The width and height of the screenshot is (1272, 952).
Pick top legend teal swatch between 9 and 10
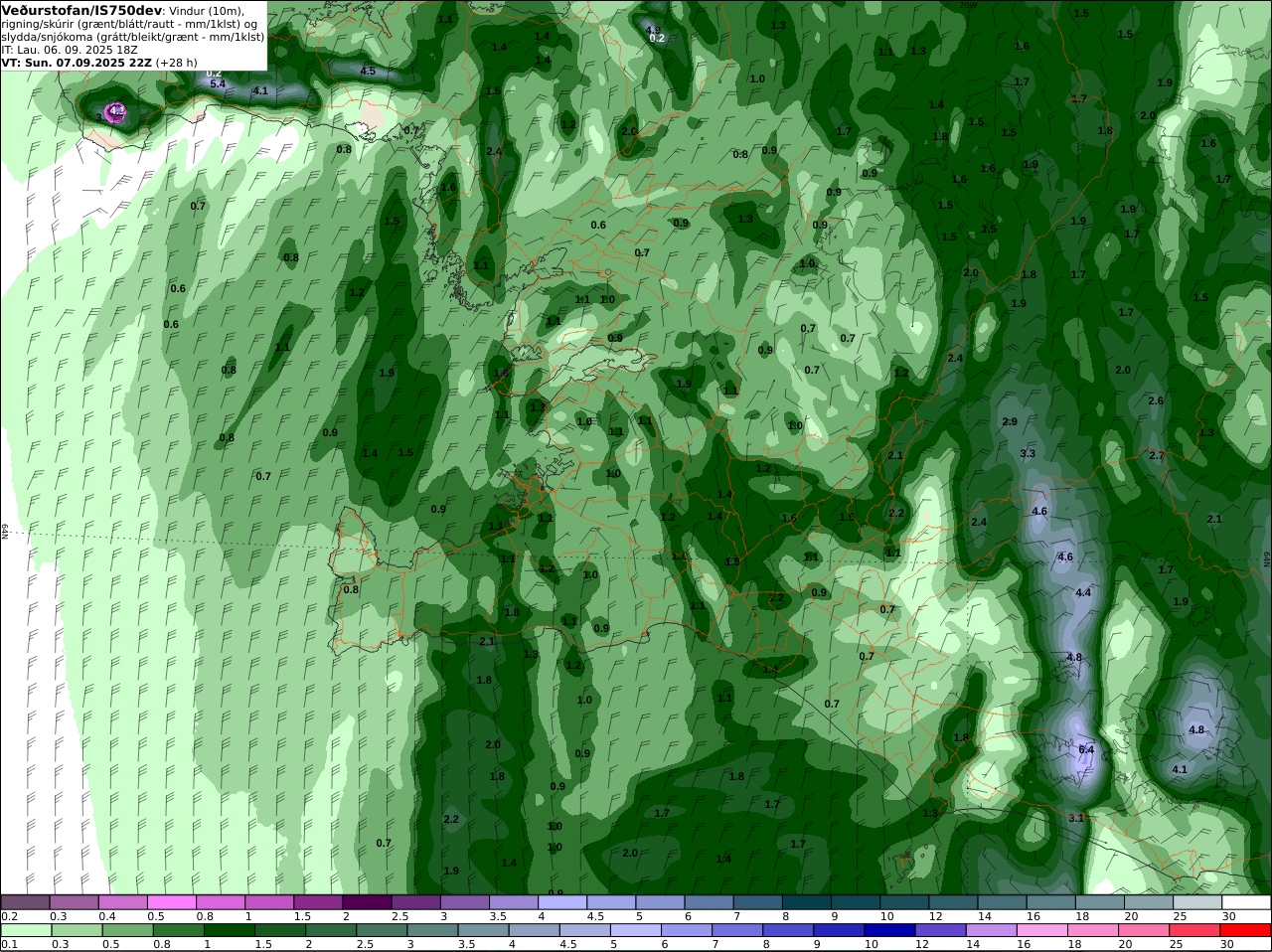tap(856, 902)
